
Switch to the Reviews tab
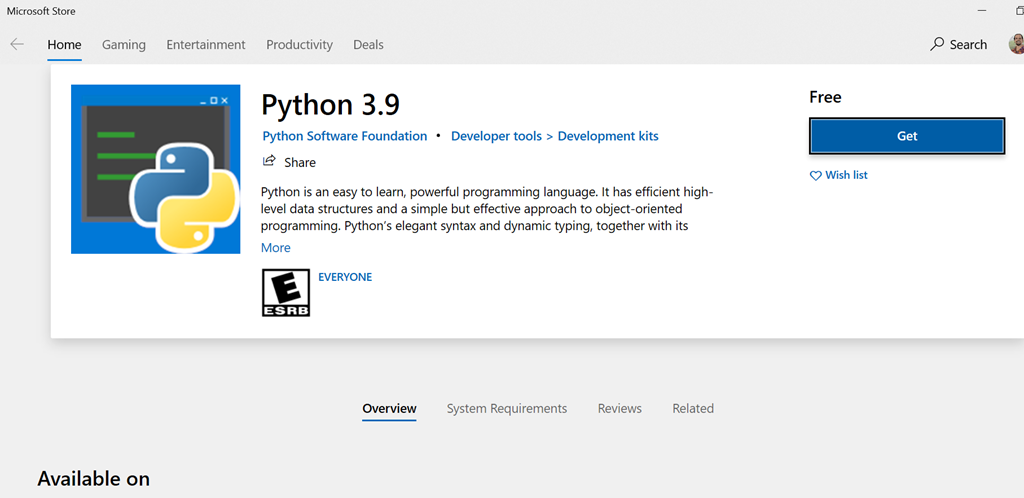pos(620,408)
